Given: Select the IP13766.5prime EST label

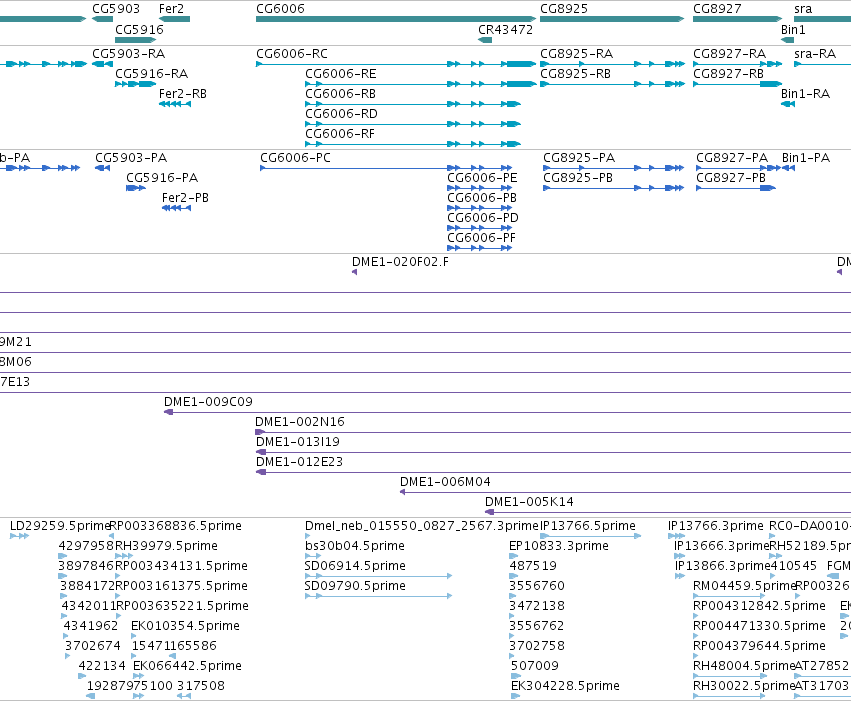Looking at the screenshot, I should (x=588, y=526).
